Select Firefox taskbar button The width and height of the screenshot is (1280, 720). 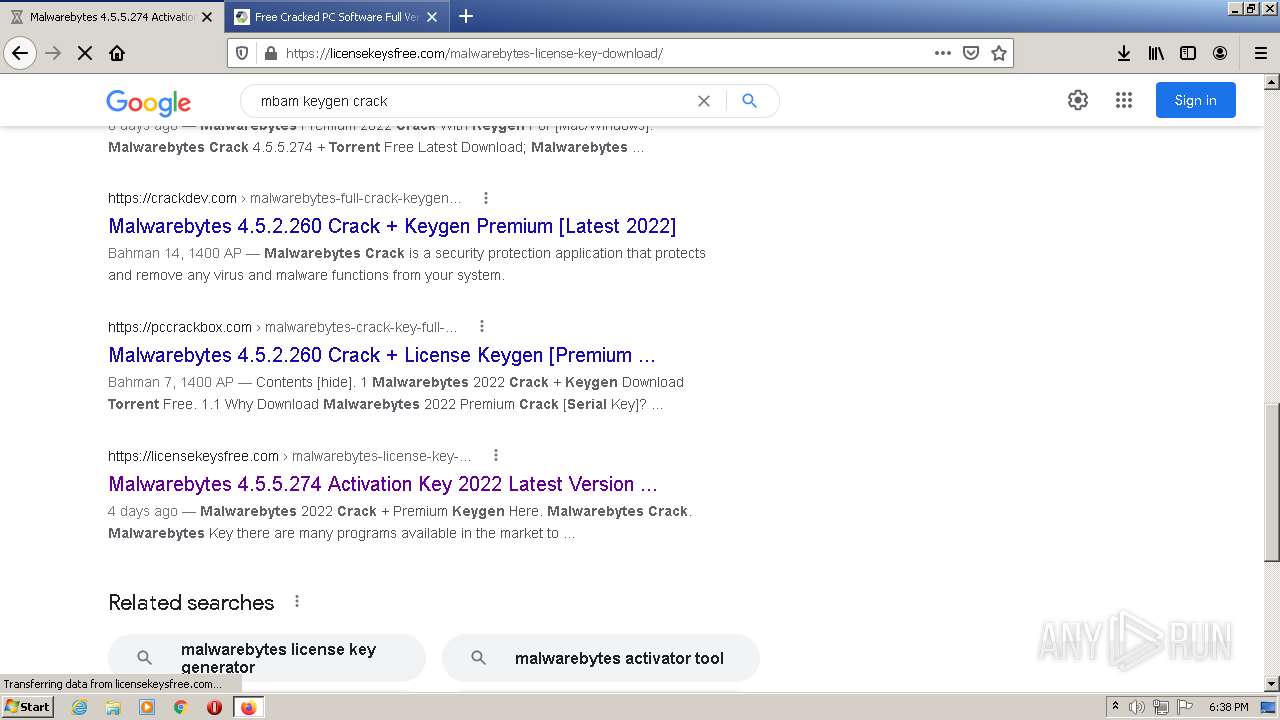coord(248,707)
